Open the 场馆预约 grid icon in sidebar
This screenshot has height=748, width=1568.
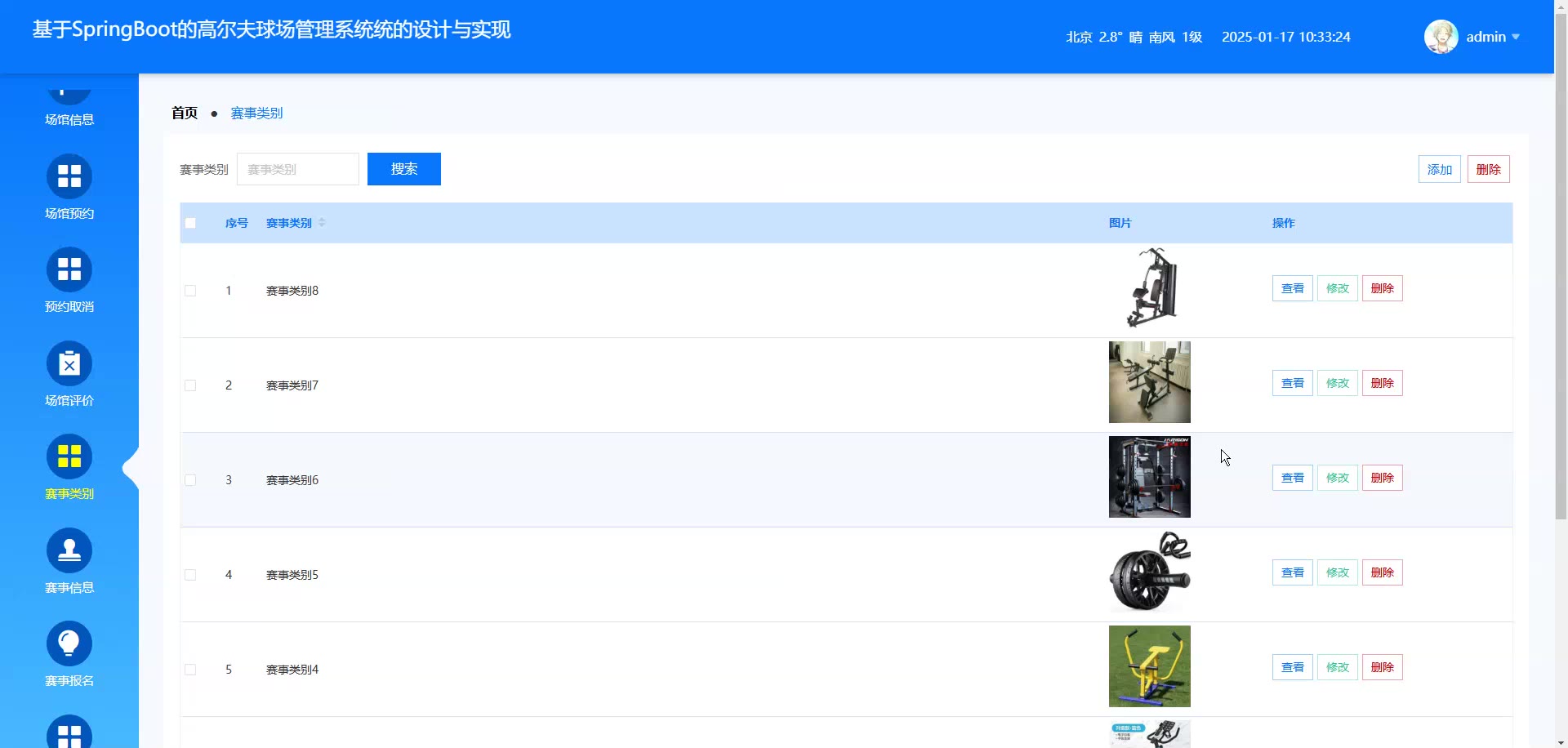tap(69, 176)
